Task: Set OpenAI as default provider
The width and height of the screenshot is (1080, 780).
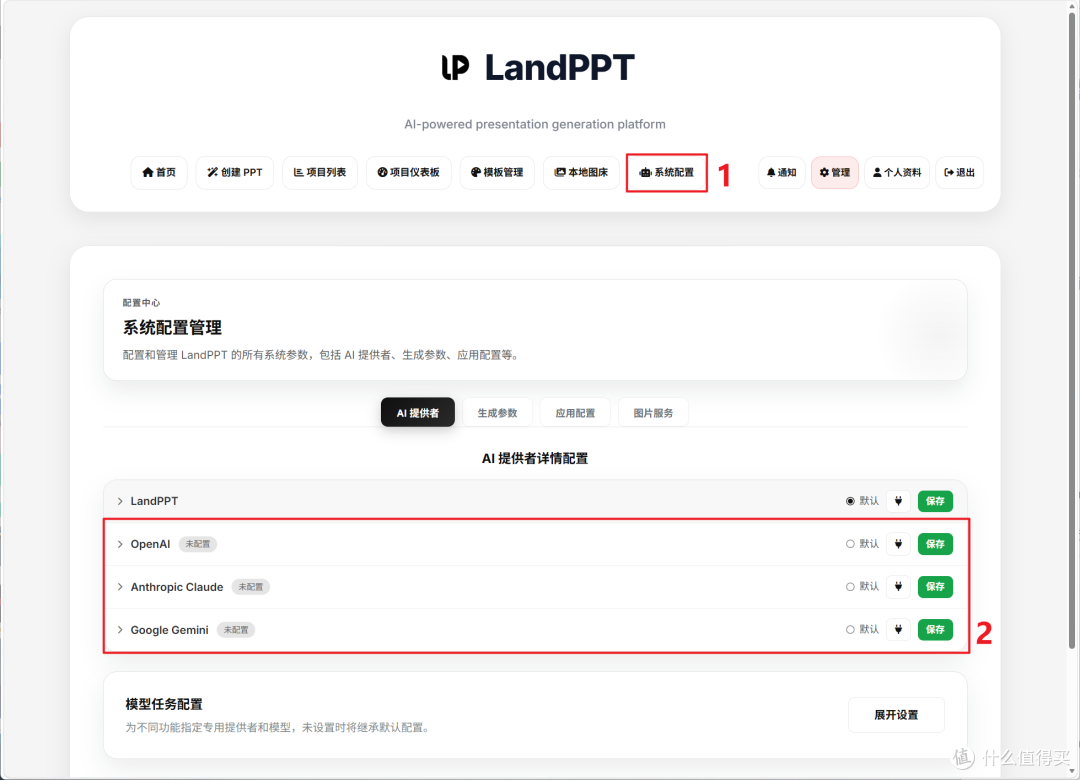Action: point(850,544)
